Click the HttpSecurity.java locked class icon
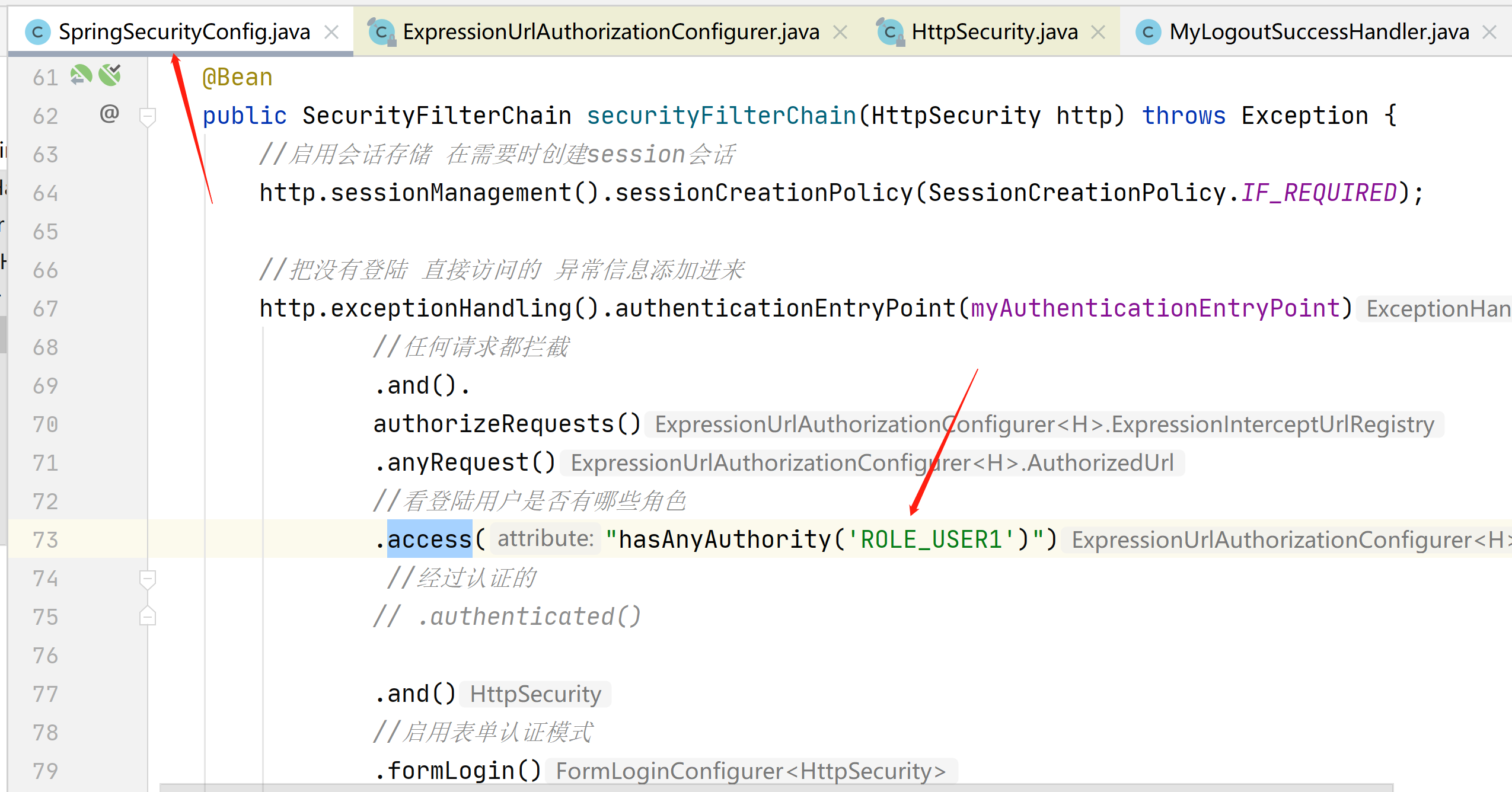Screen dimensions: 1512x792 (x=890, y=32)
